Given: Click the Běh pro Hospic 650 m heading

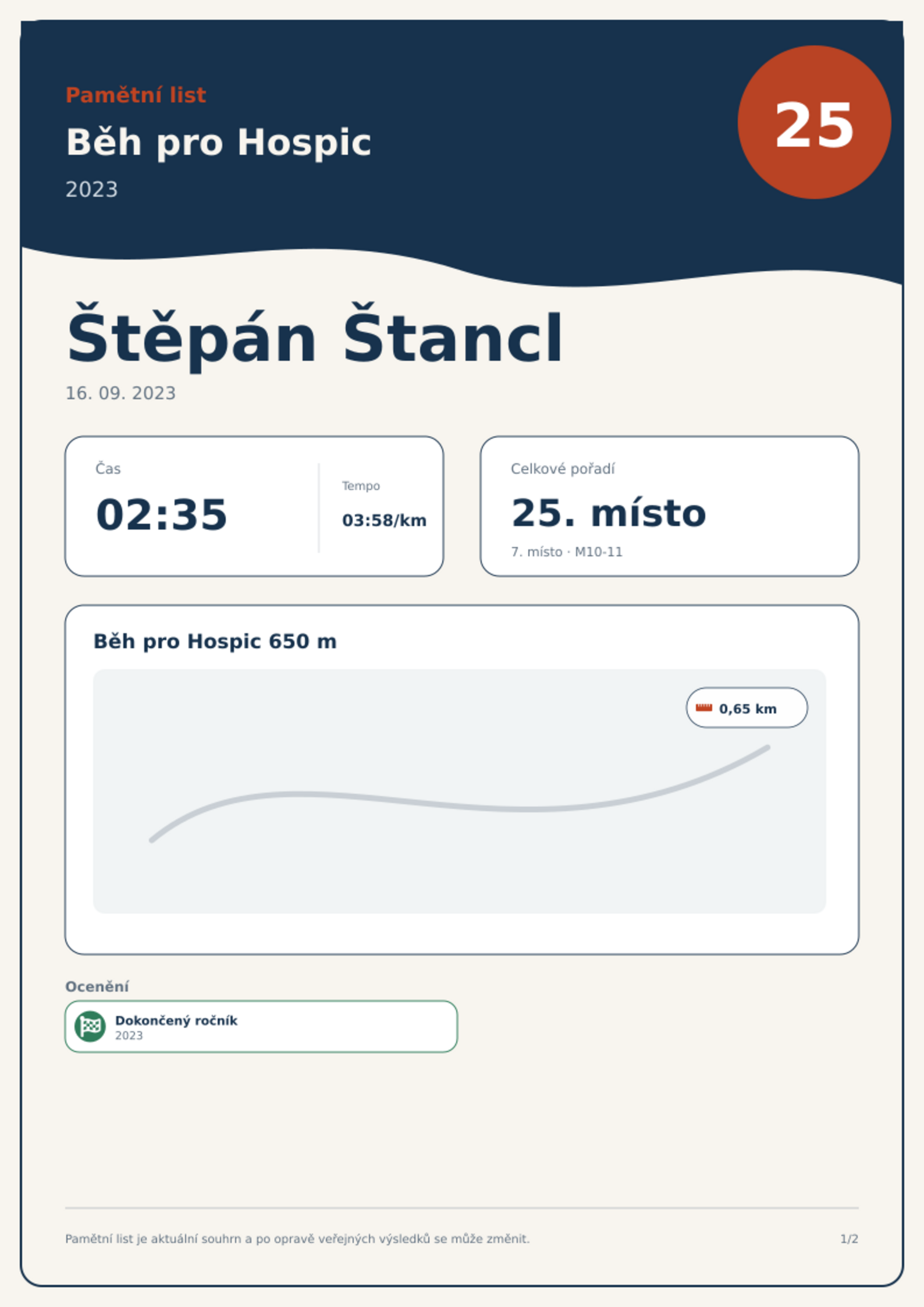Looking at the screenshot, I should coord(215,641).
